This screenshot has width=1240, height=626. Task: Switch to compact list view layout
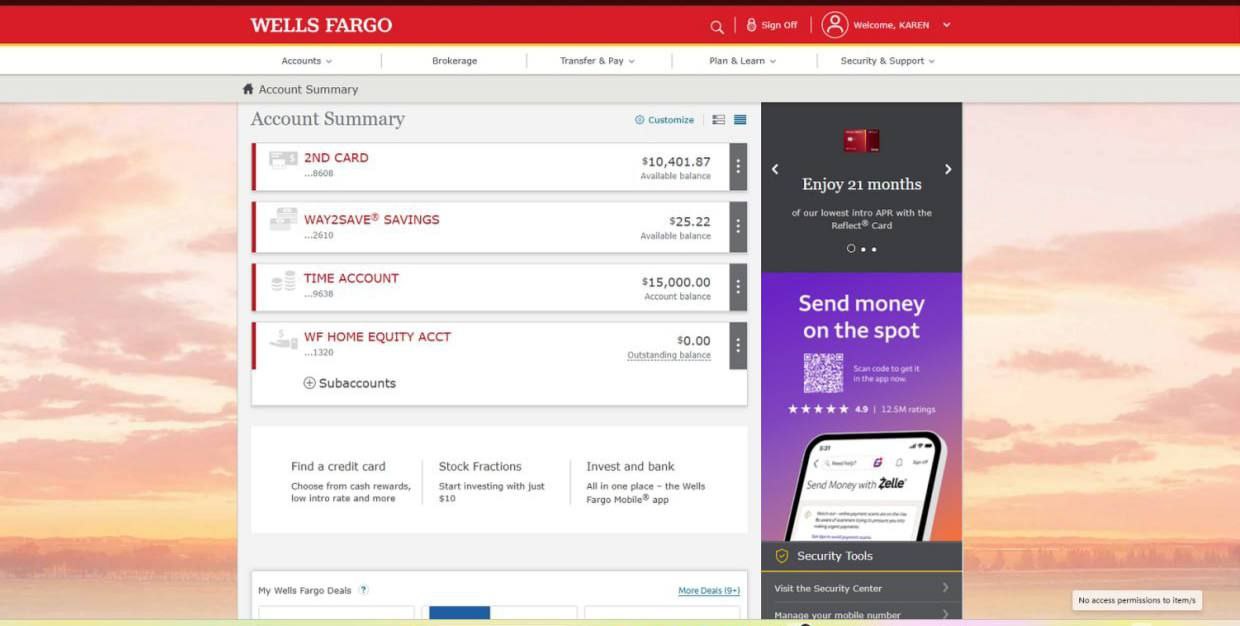click(x=740, y=120)
